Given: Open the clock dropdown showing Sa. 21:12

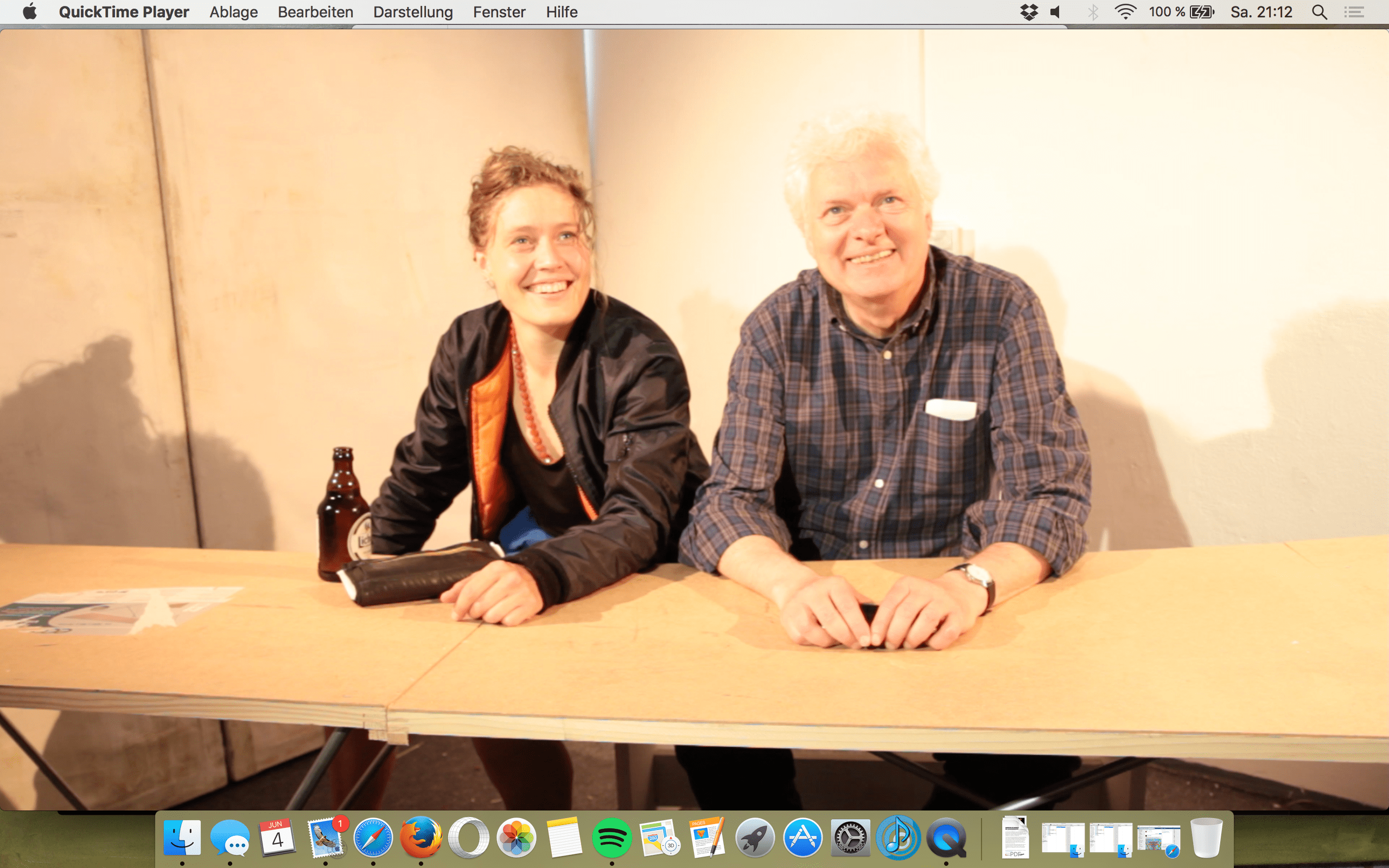Looking at the screenshot, I should (1261, 11).
